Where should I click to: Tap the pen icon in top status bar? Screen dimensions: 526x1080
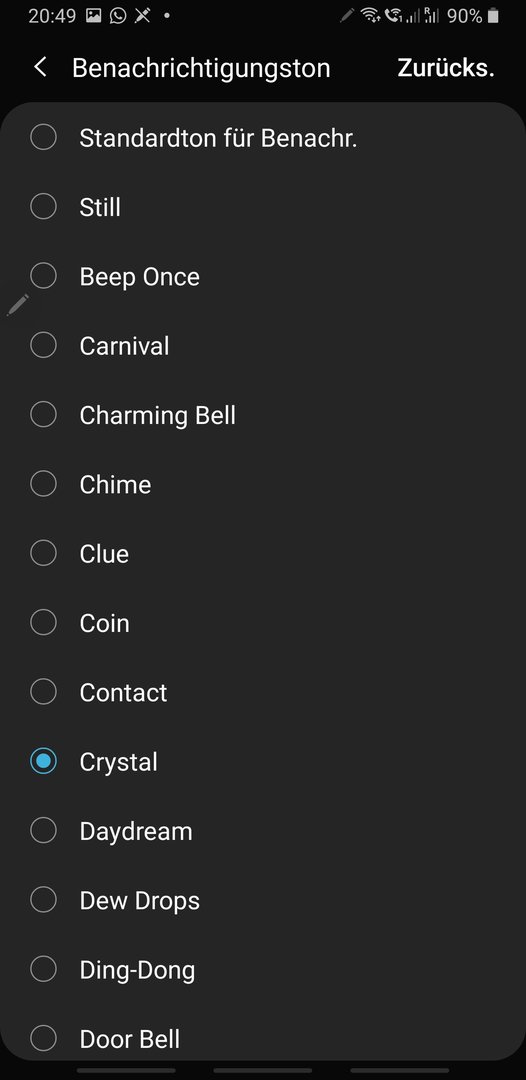pyautogui.click(x=348, y=15)
